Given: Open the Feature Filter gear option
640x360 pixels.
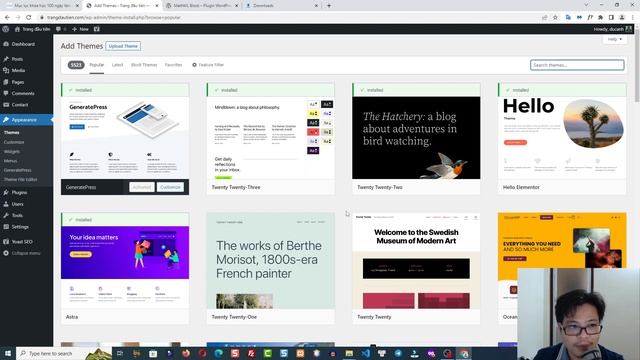Looking at the screenshot, I should [x=208, y=65].
